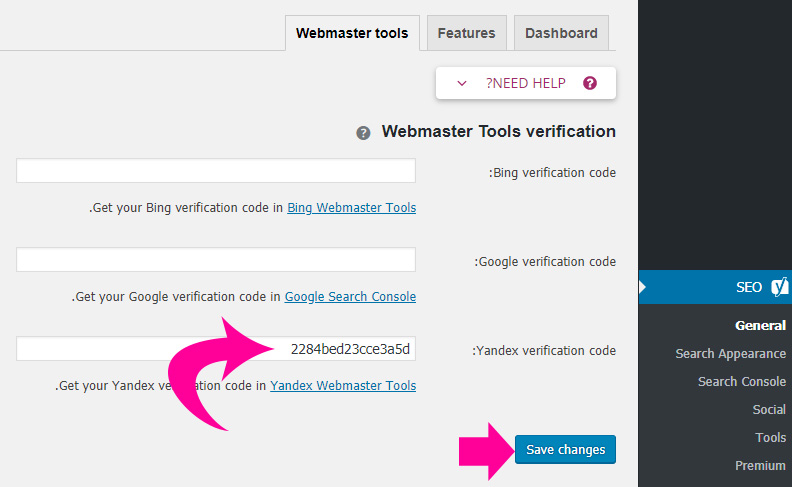Click the Bing verification code field

click(x=216, y=171)
